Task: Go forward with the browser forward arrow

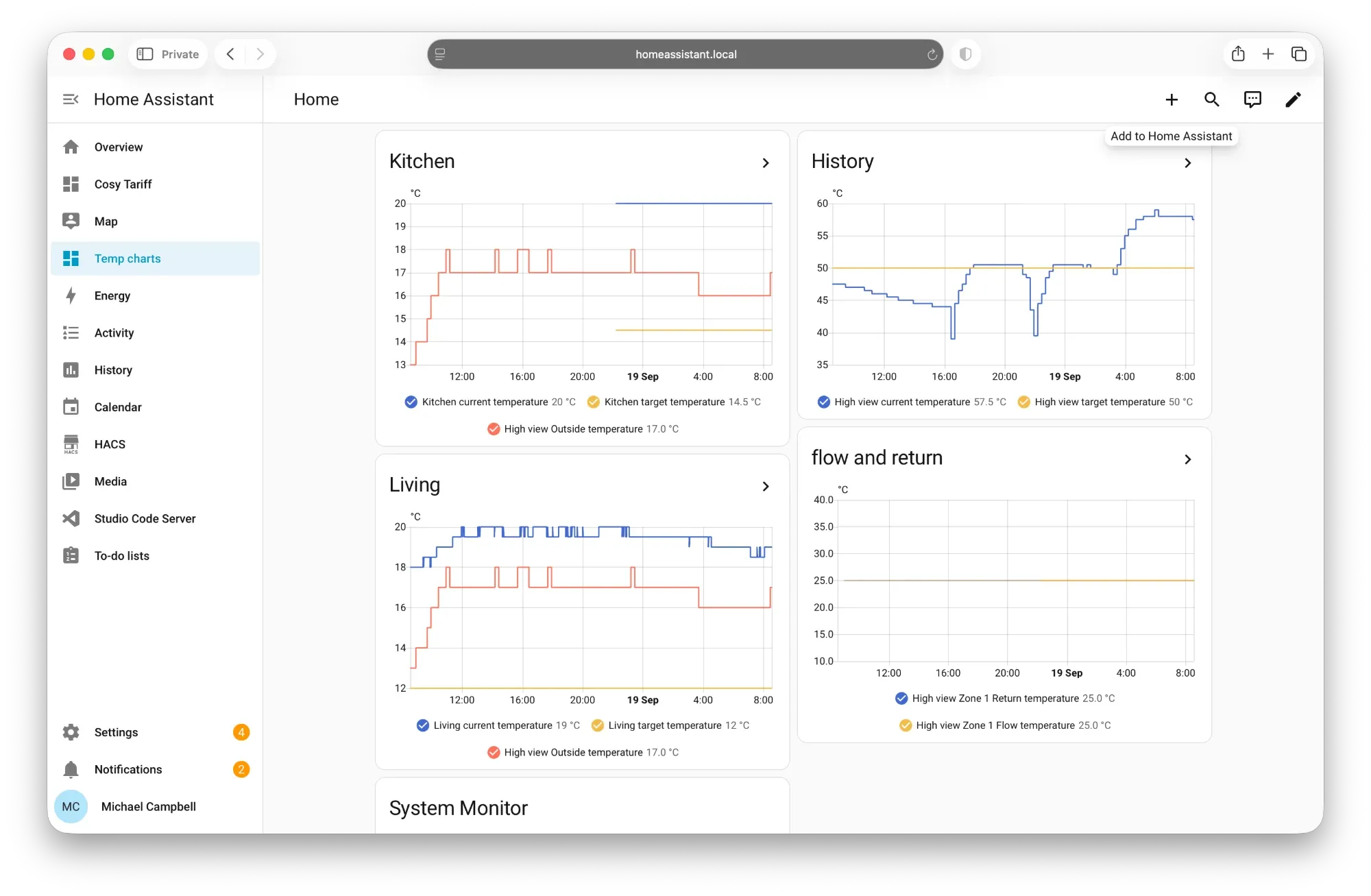Action: click(260, 54)
